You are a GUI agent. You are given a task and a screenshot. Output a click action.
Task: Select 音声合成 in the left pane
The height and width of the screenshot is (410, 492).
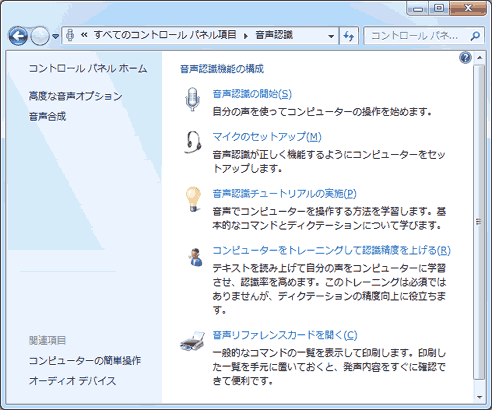pos(47,116)
